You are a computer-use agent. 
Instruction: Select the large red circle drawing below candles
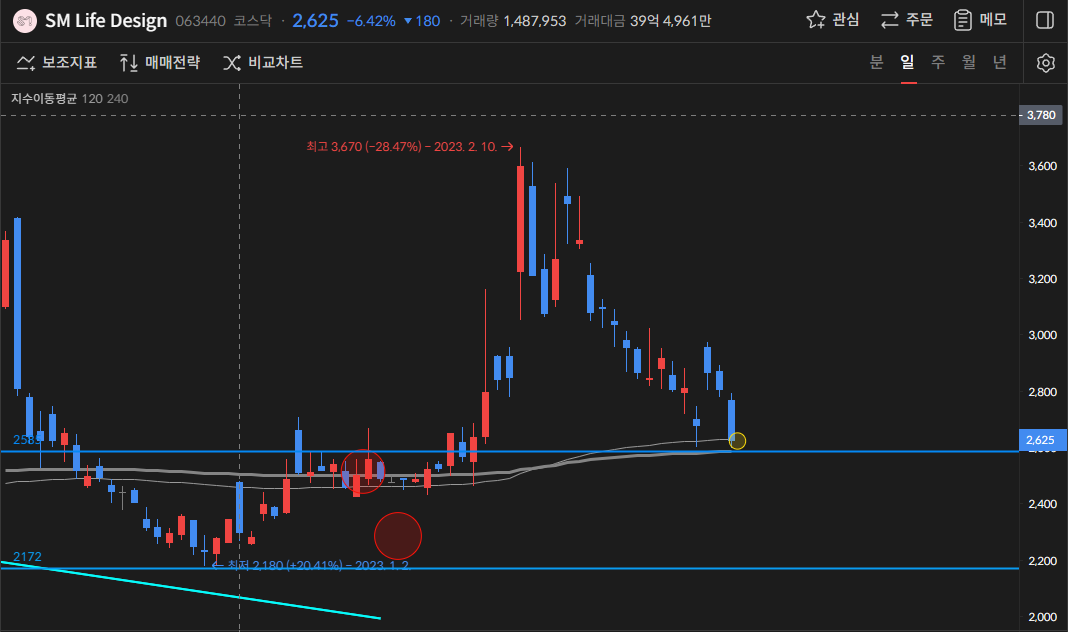coord(398,536)
